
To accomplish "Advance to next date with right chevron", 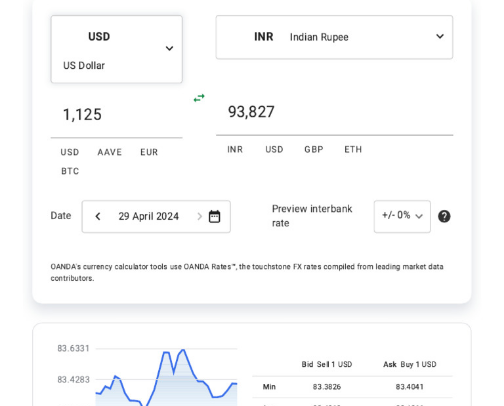I will 199,216.
